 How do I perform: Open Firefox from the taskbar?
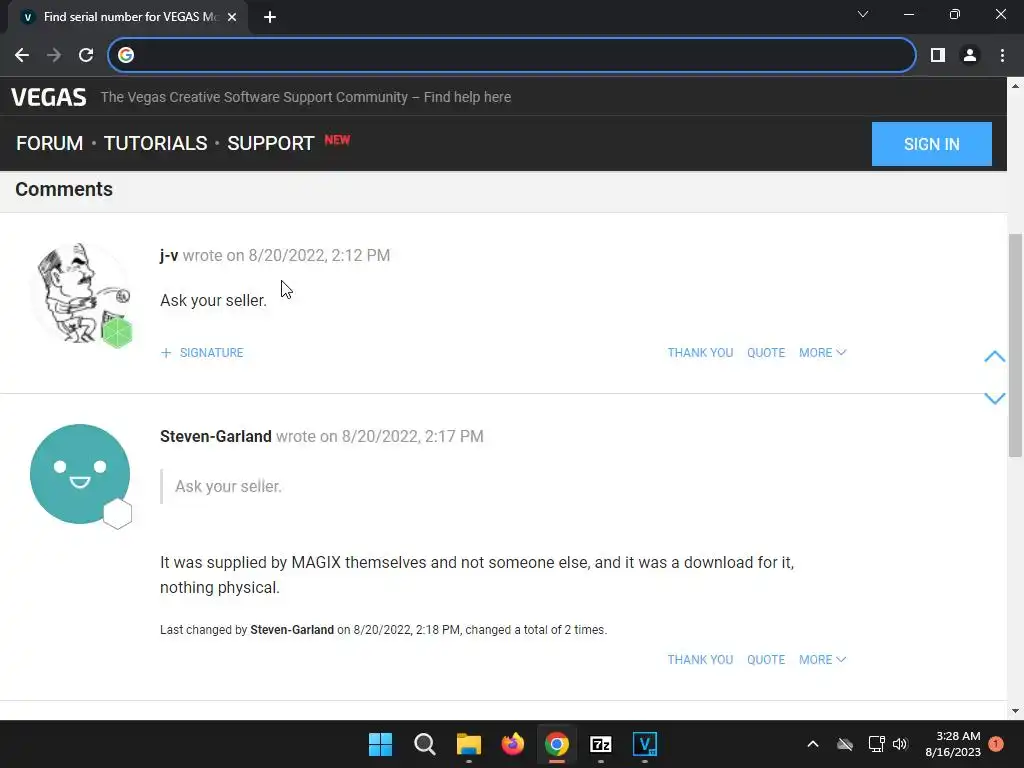click(x=513, y=744)
